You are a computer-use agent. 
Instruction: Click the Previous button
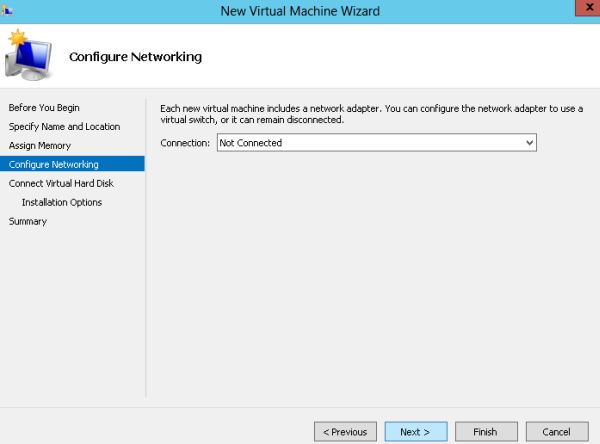[345, 432]
